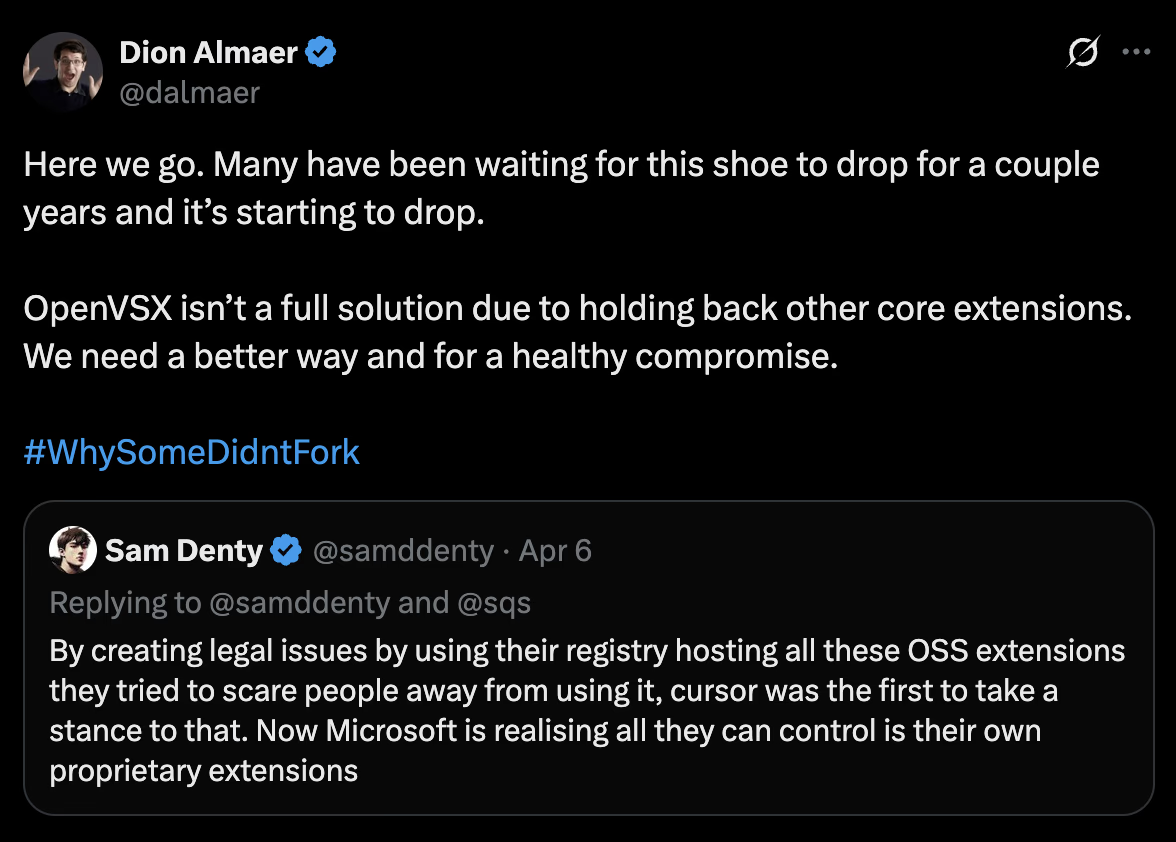1176x842 pixels.
Task: Click the @sqs mention
Action: point(494,603)
